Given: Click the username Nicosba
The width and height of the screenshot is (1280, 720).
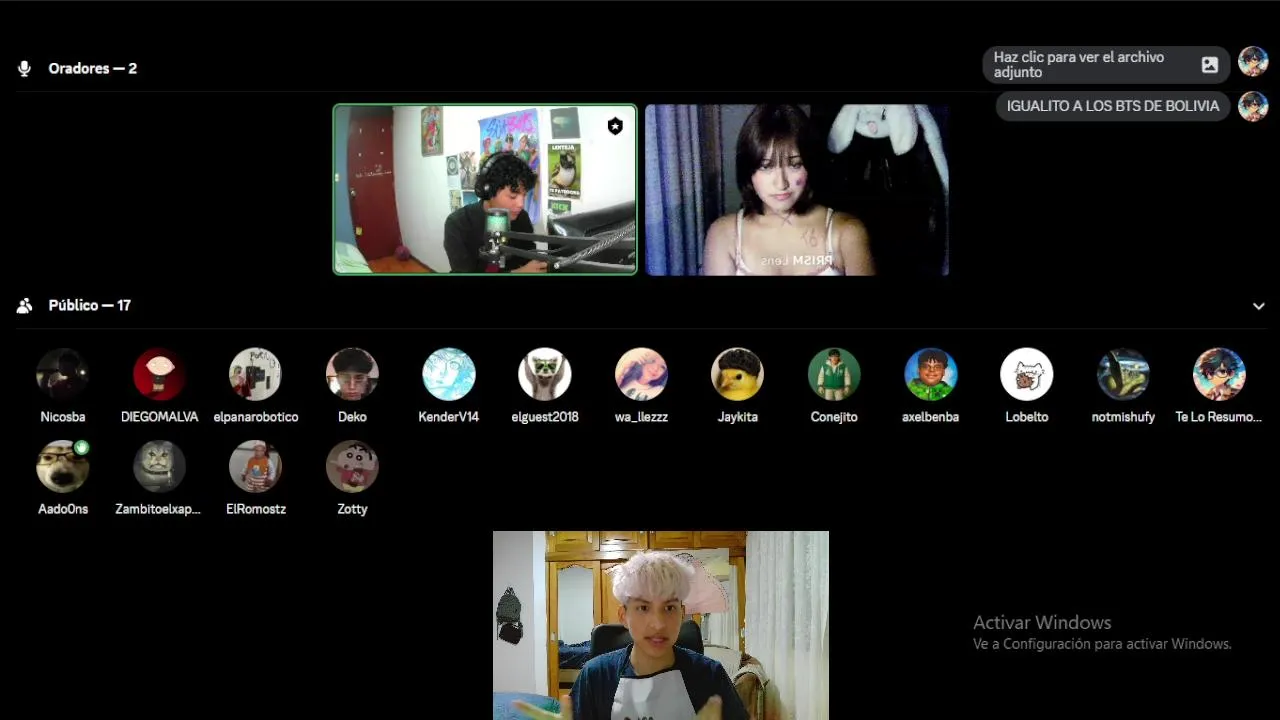Looking at the screenshot, I should pyautogui.click(x=63, y=417).
